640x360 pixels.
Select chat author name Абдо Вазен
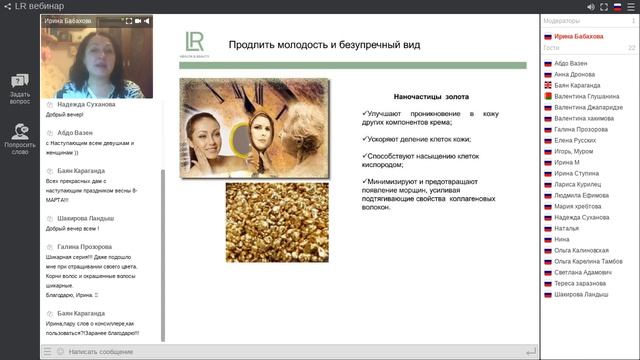75,133
